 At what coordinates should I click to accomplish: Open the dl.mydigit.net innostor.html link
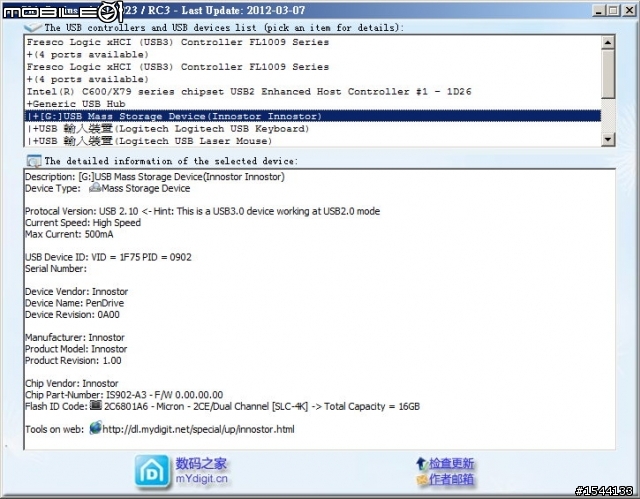coord(198,429)
